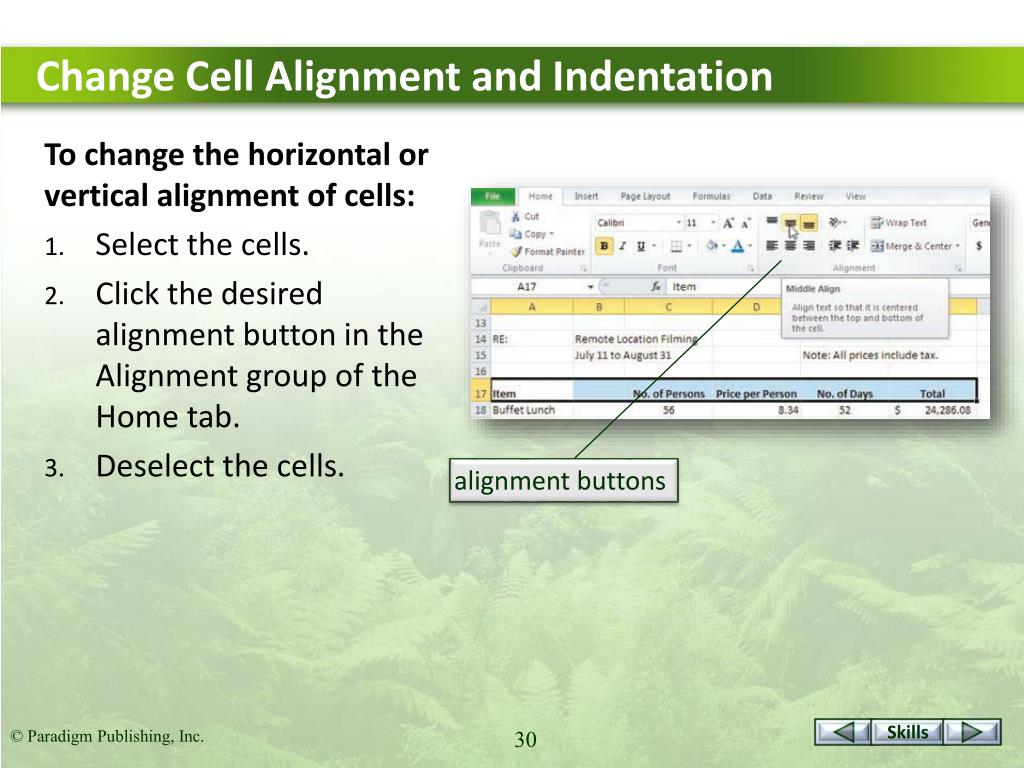1024x768 pixels.
Task: Select cell with 'Buffet Lunch'
Action: [531, 410]
